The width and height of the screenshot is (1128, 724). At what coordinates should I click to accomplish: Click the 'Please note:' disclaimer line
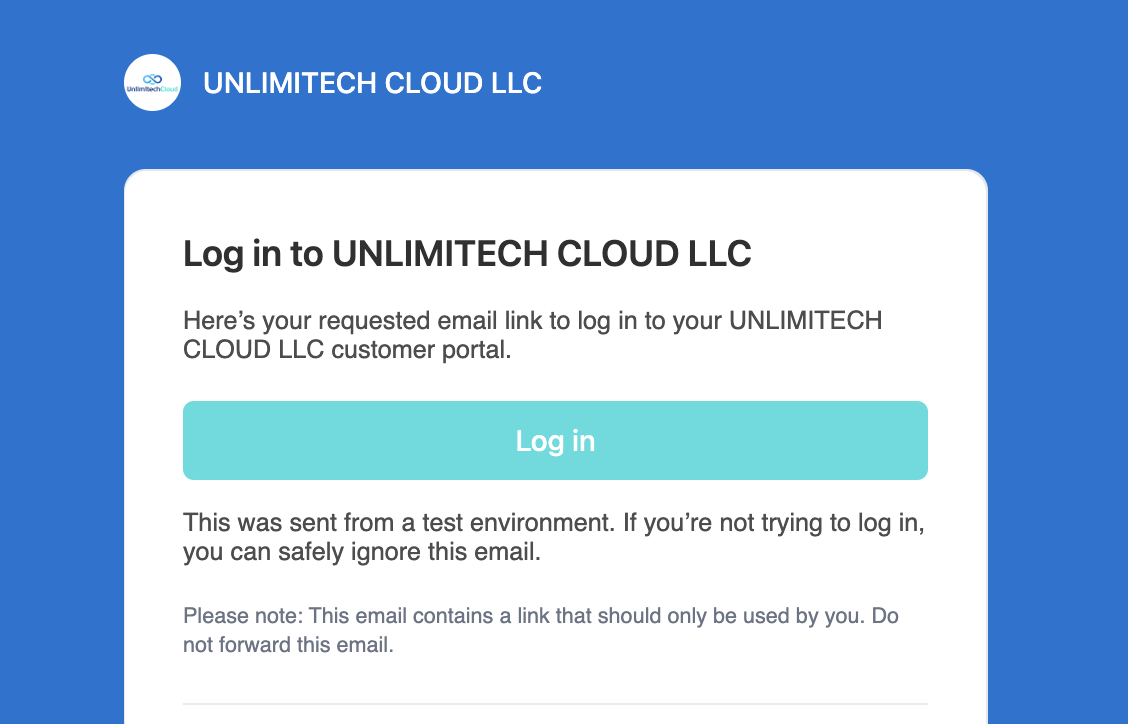coord(541,616)
